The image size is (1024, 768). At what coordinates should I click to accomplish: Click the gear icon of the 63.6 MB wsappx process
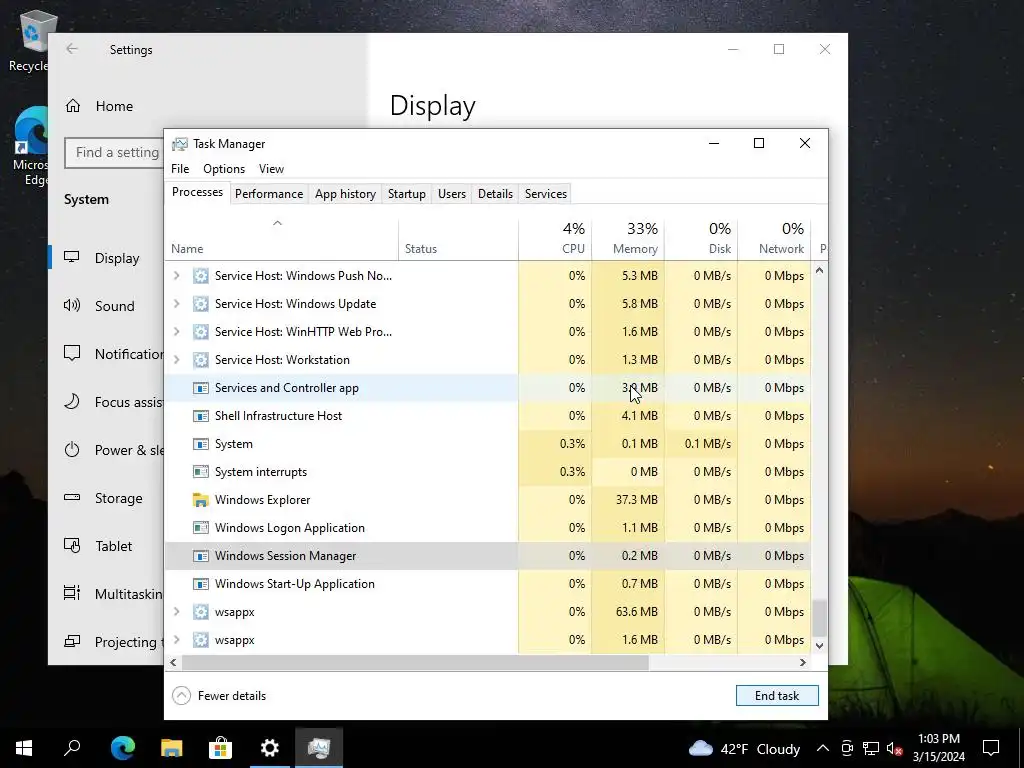click(x=200, y=612)
